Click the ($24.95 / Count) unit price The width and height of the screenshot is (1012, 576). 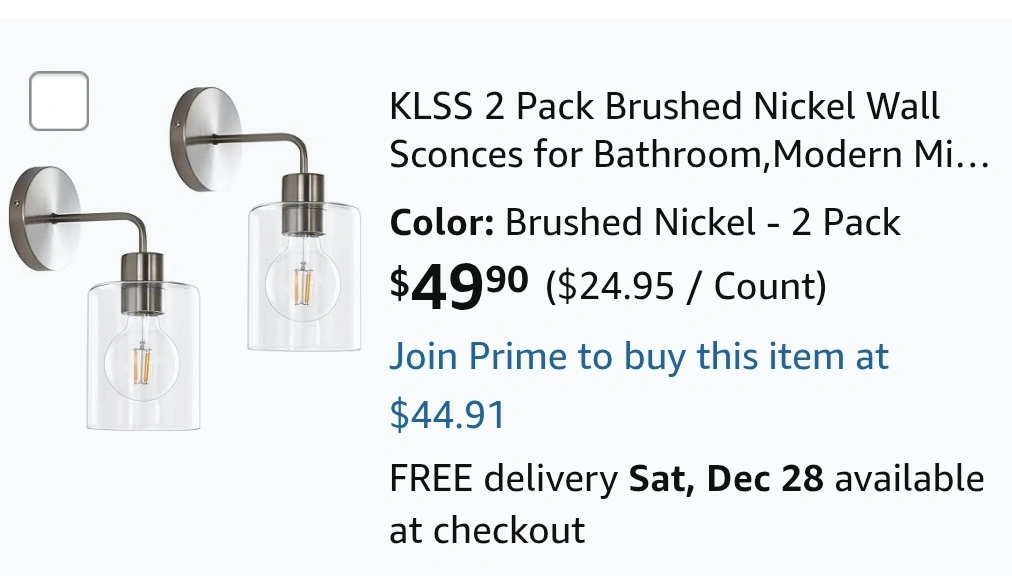click(x=686, y=287)
